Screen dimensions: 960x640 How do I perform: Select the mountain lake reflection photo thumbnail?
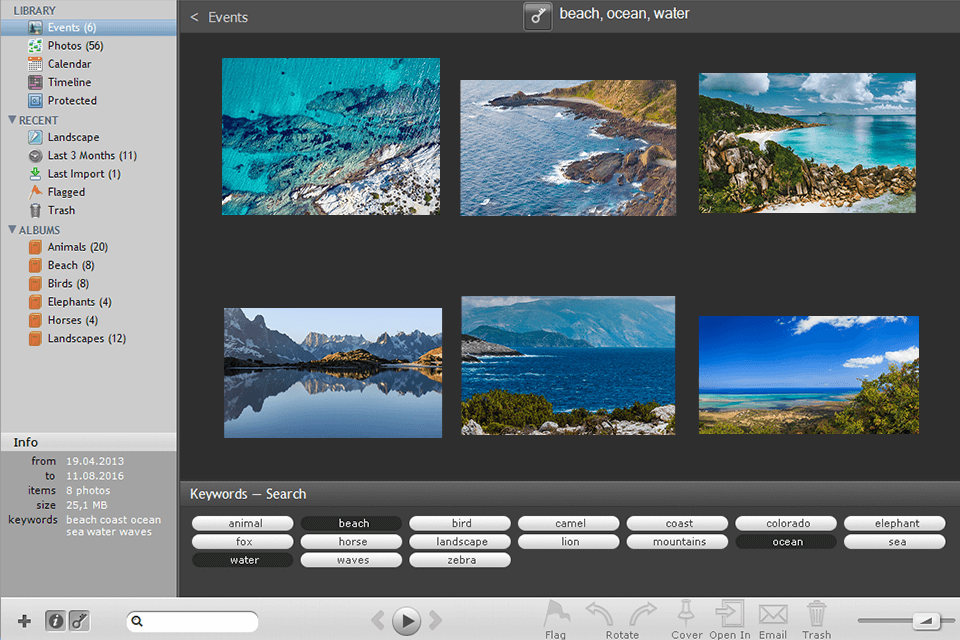(x=333, y=373)
